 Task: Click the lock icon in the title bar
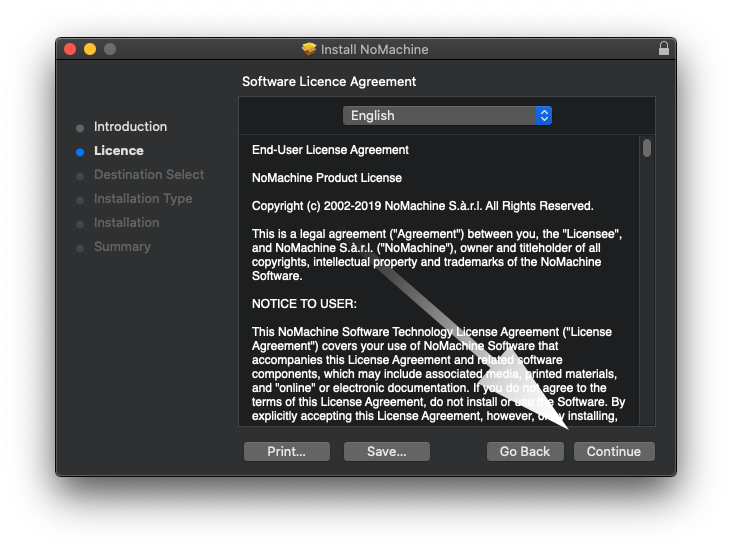pos(663,49)
